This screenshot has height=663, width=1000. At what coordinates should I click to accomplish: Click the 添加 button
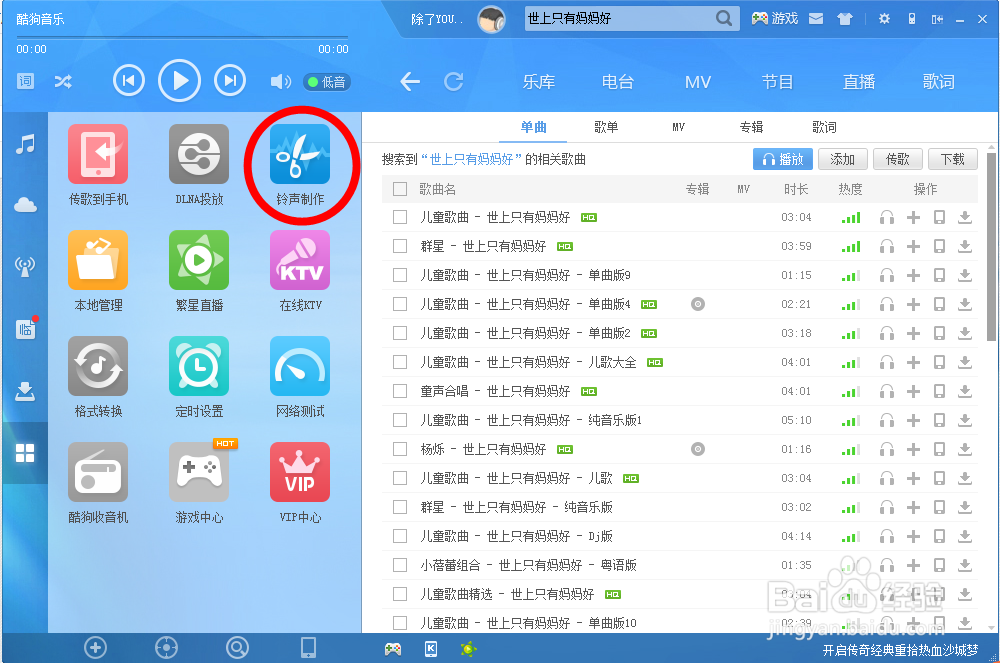842,159
